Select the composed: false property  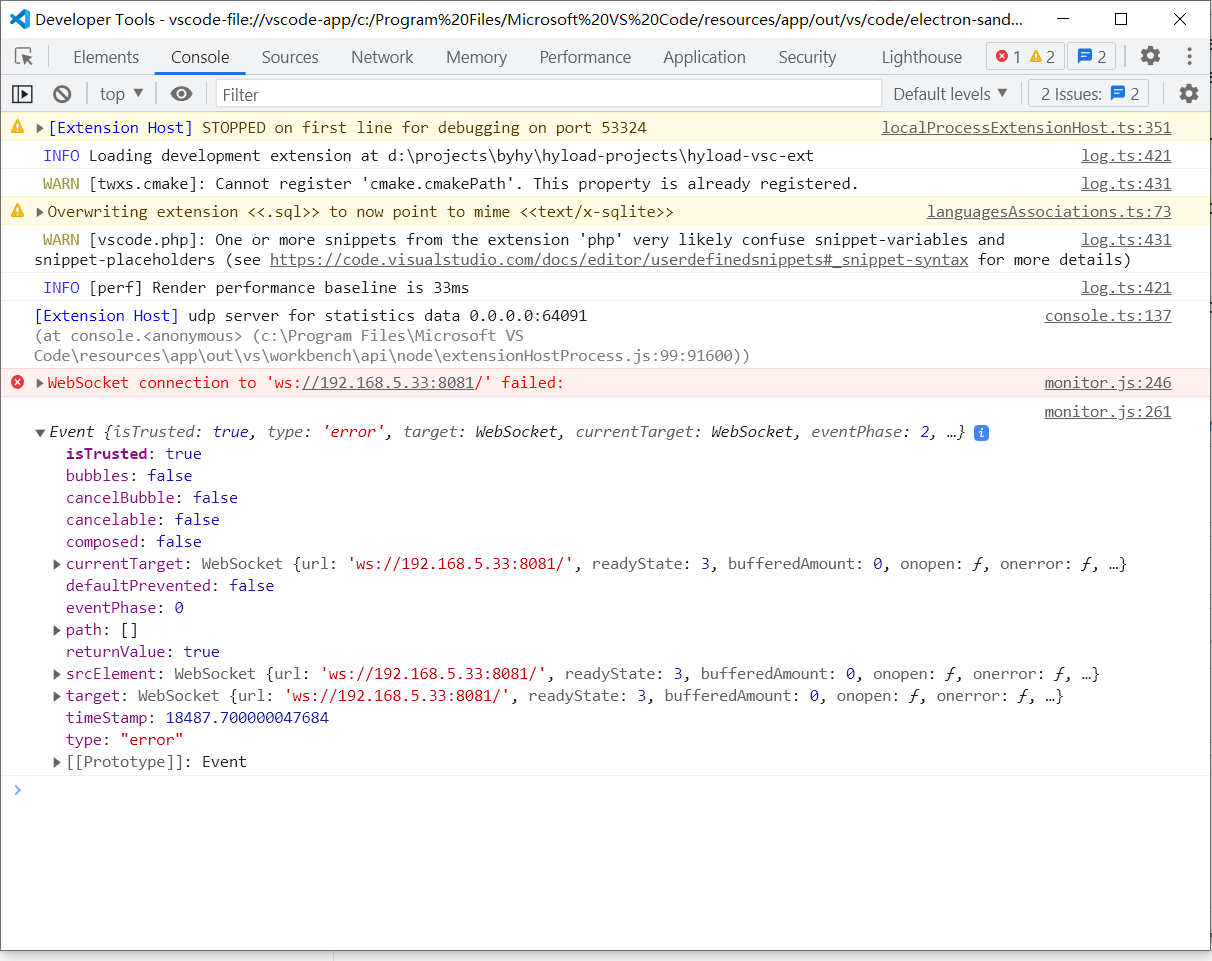134,542
